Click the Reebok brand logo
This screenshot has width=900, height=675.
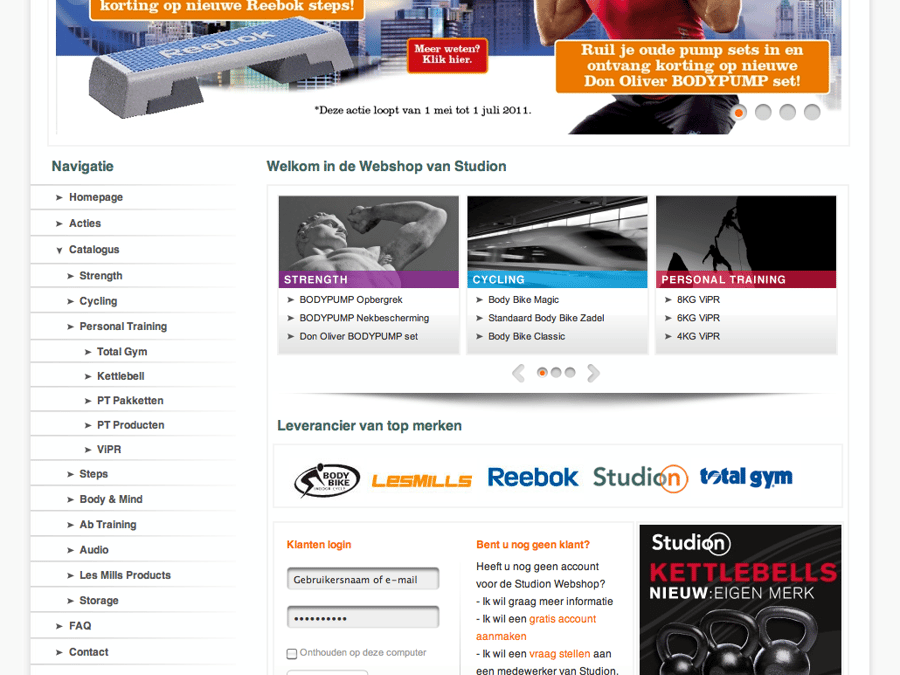point(533,478)
